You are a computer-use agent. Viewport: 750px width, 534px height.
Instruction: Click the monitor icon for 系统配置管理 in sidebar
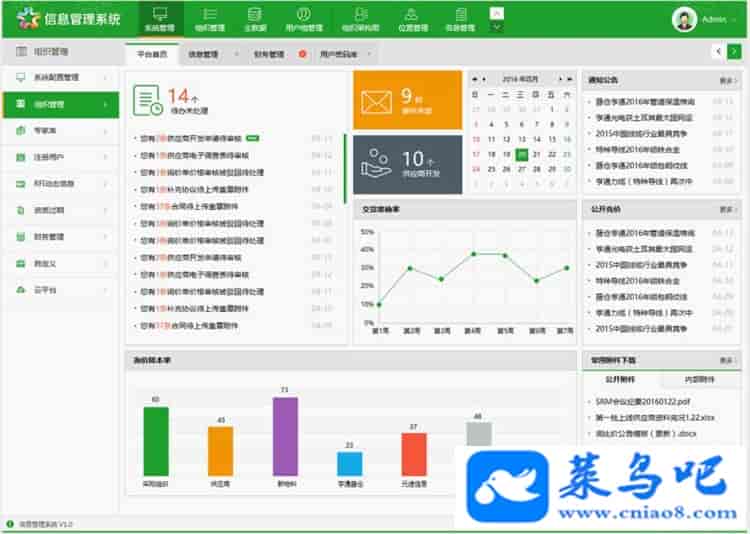21,77
